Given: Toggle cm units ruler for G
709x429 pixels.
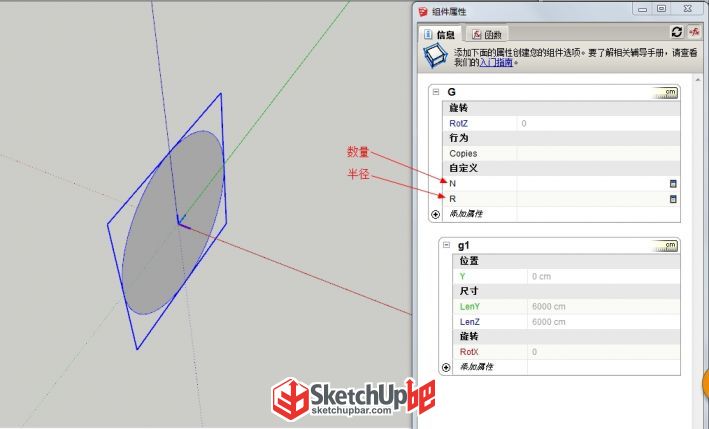Looking at the screenshot, I should pyautogui.click(x=666, y=93).
